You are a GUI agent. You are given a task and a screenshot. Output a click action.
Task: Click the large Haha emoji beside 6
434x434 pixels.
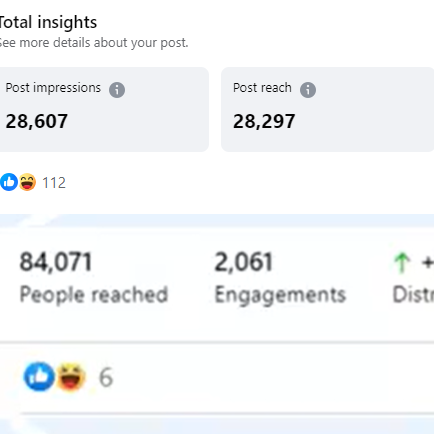click(x=70, y=377)
